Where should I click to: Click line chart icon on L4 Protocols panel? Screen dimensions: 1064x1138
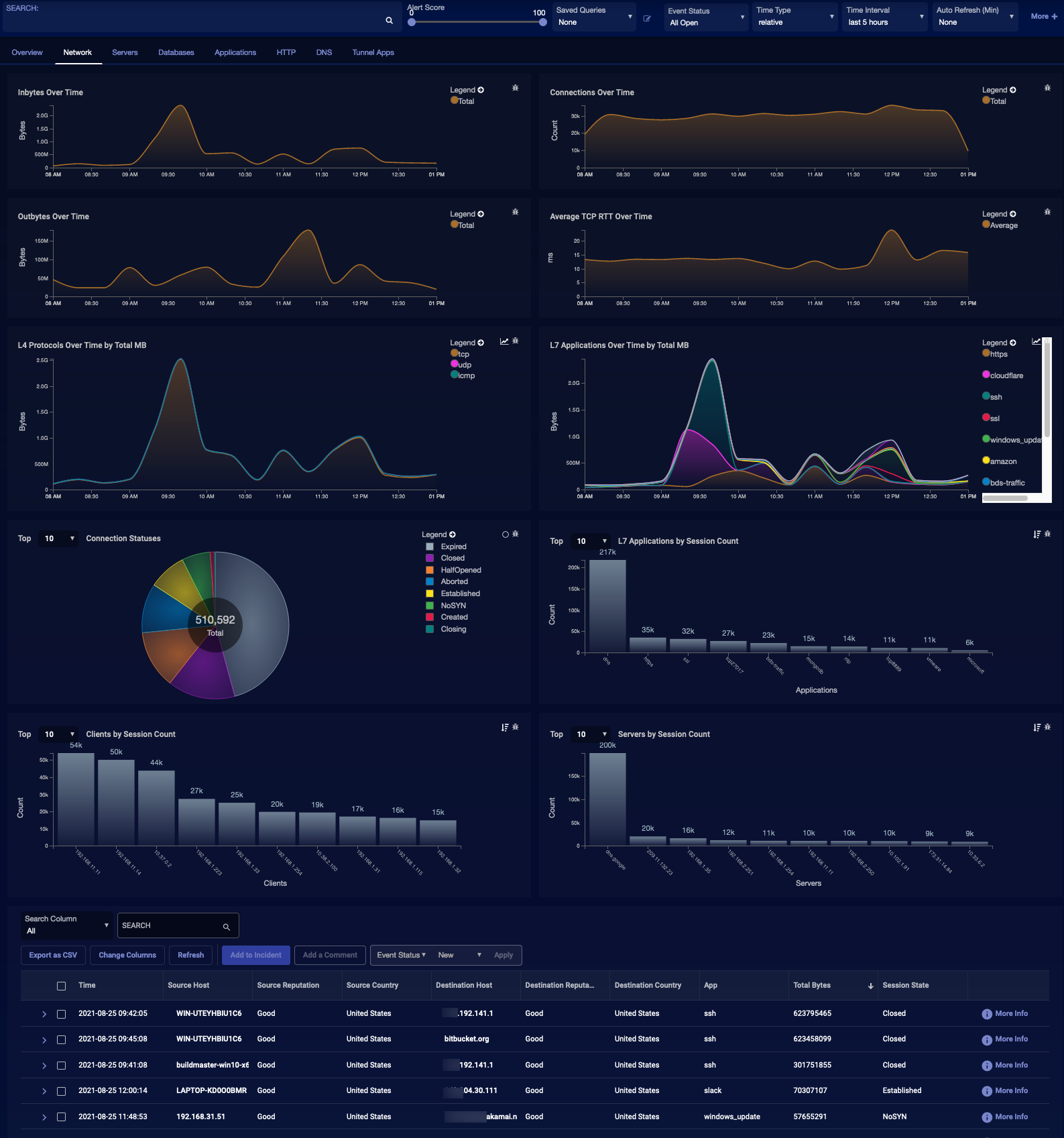click(504, 341)
